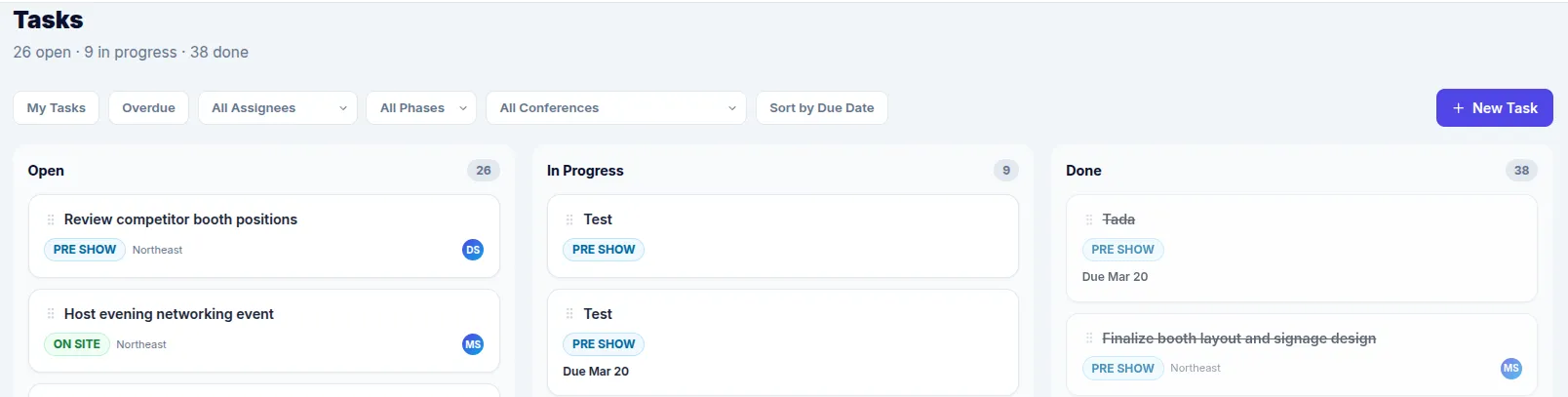1568x397 pixels.
Task: Open the All Conferences dropdown
Action: pos(615,108)
